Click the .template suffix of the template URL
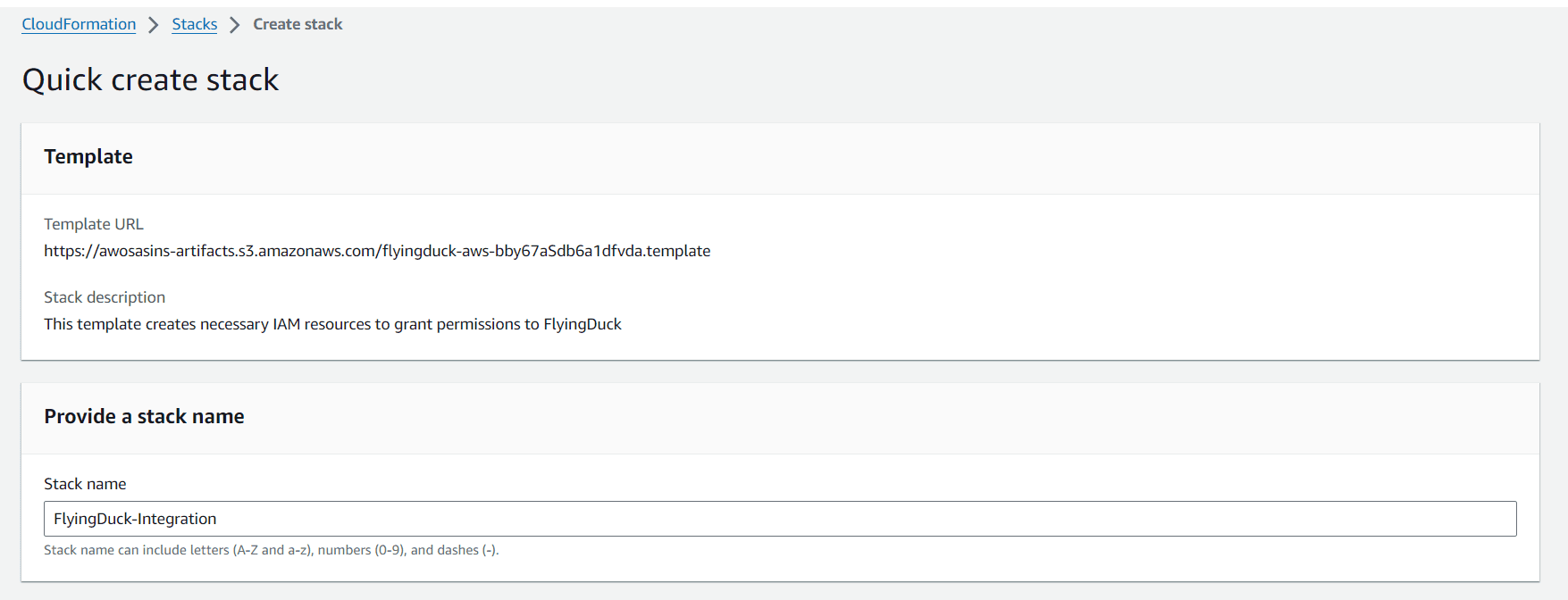1568x600 pixels. (678, 251)
